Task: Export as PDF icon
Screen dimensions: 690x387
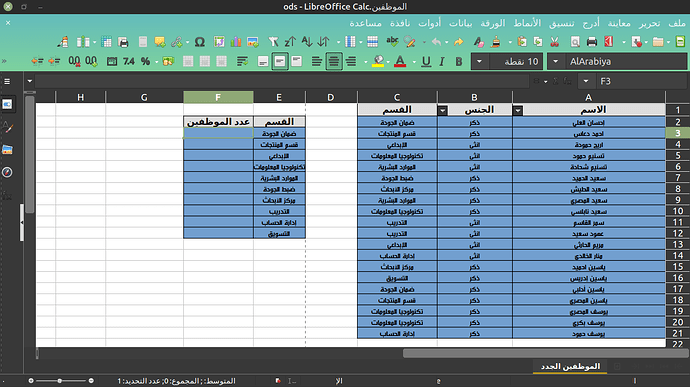Action: point(609,42)
